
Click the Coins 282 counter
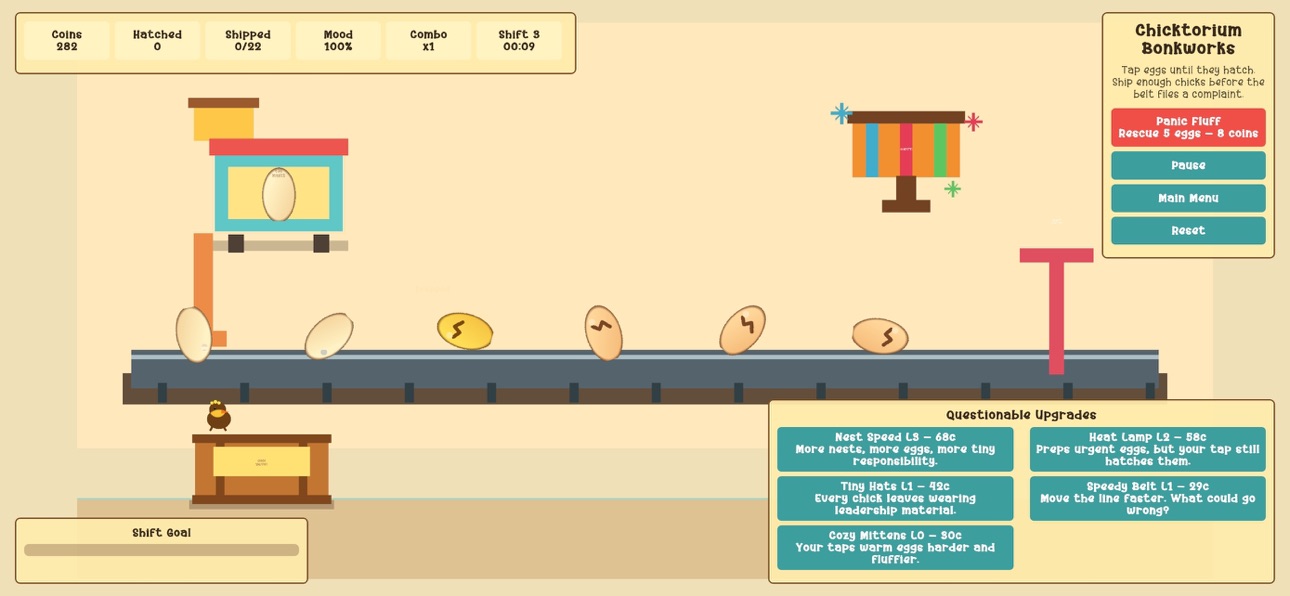[67, 41]
